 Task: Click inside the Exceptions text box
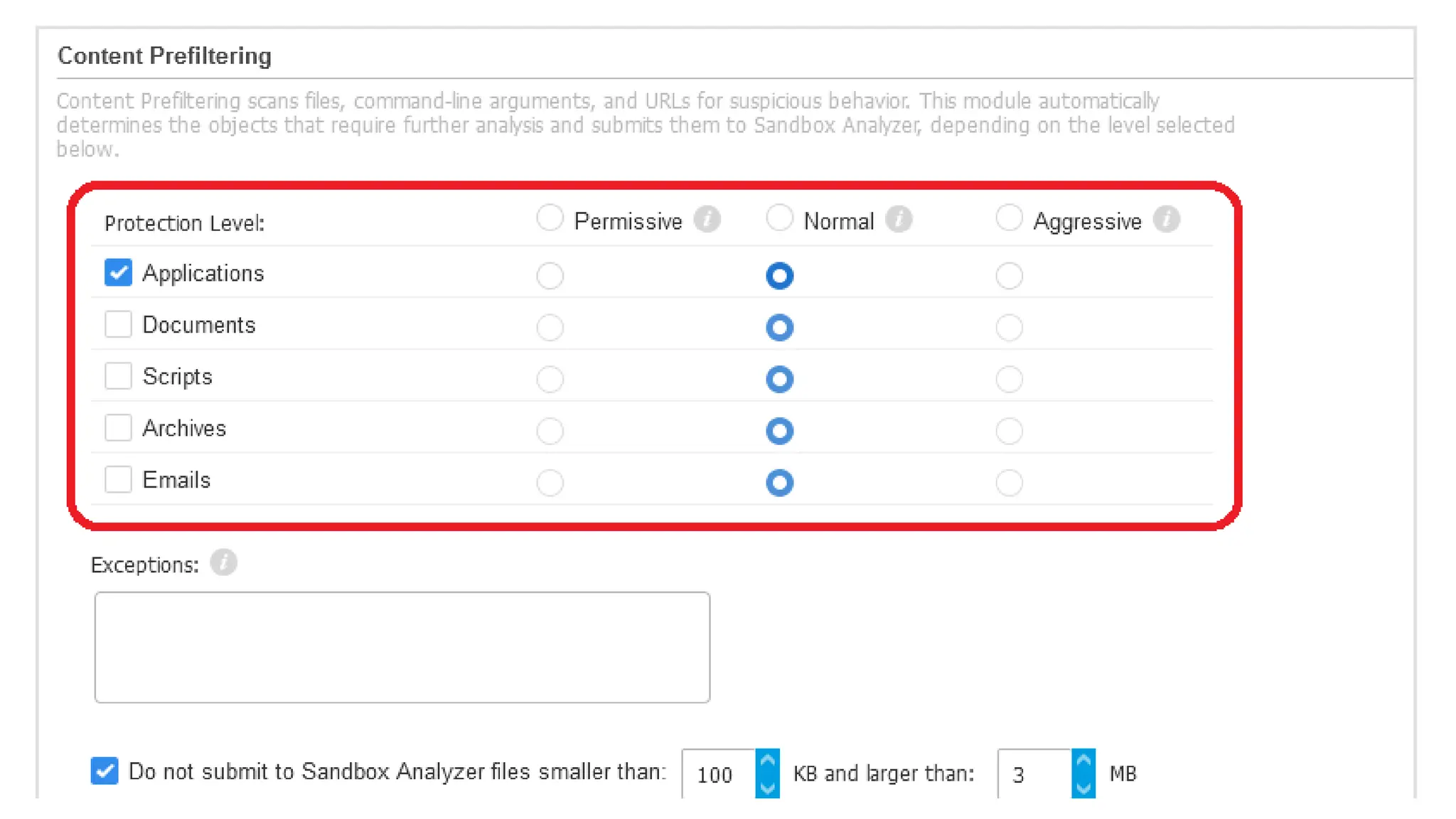point(402,647)
